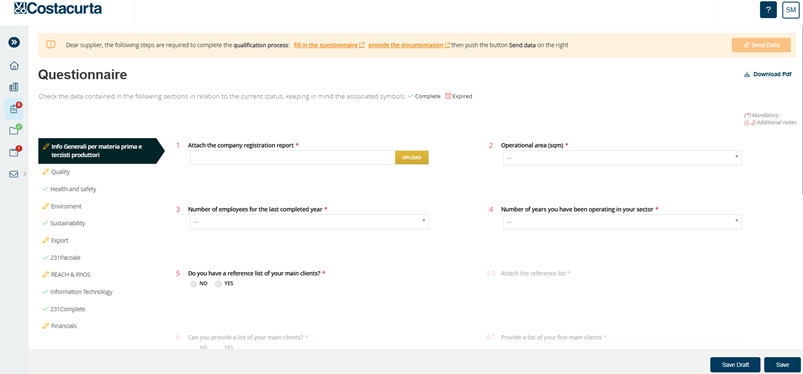Open the Operational area (sqm) dropdown
This screenshot has width=803, height=374.
(x=622, y=158)
